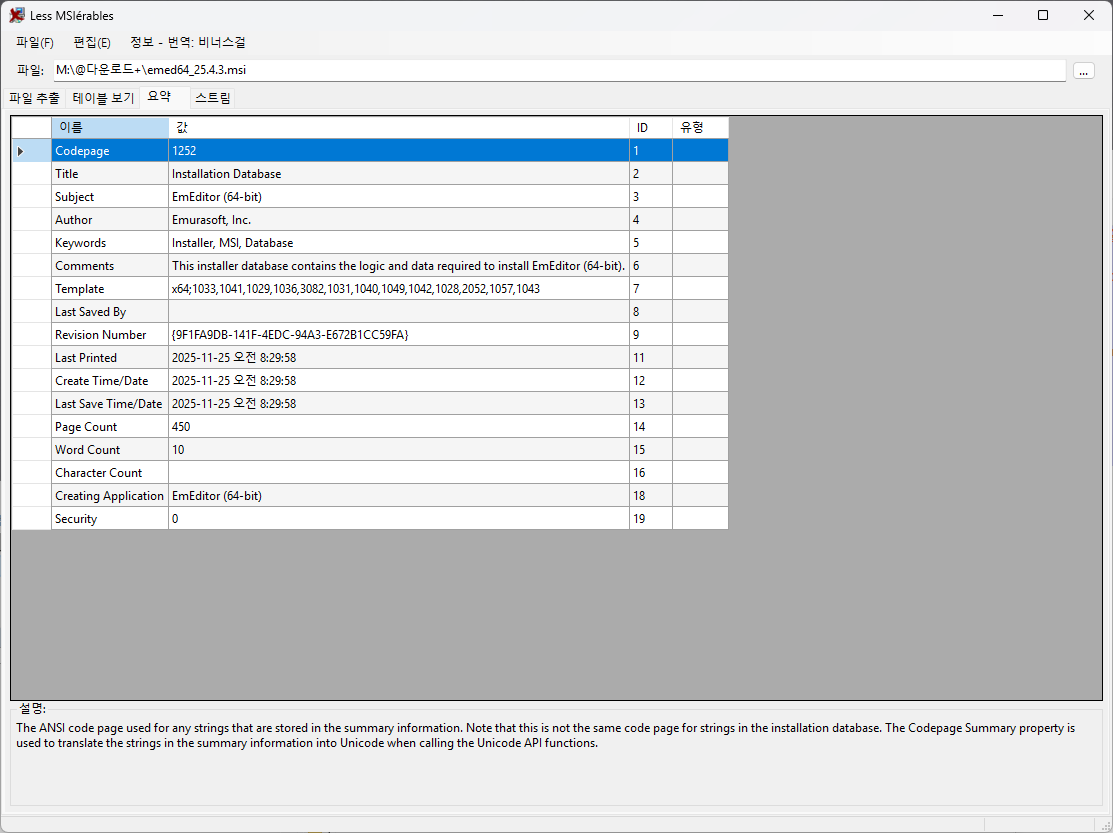1113x833 pixels.
Task: Click the GUID value {9F1FA9DB-141F-4EDC...}
Action: pos(398,335)
